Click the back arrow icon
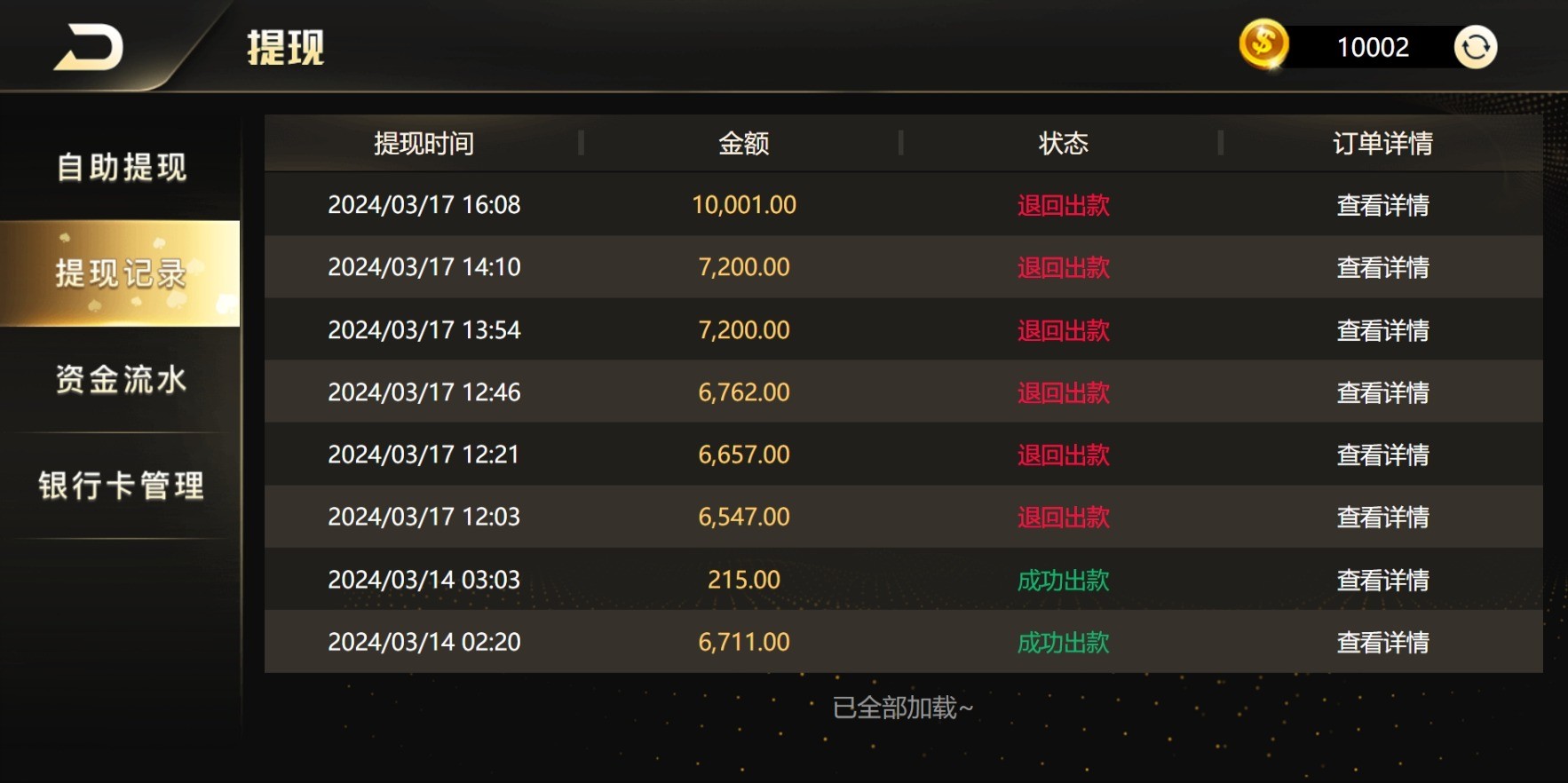 click(x=89, y=48)
